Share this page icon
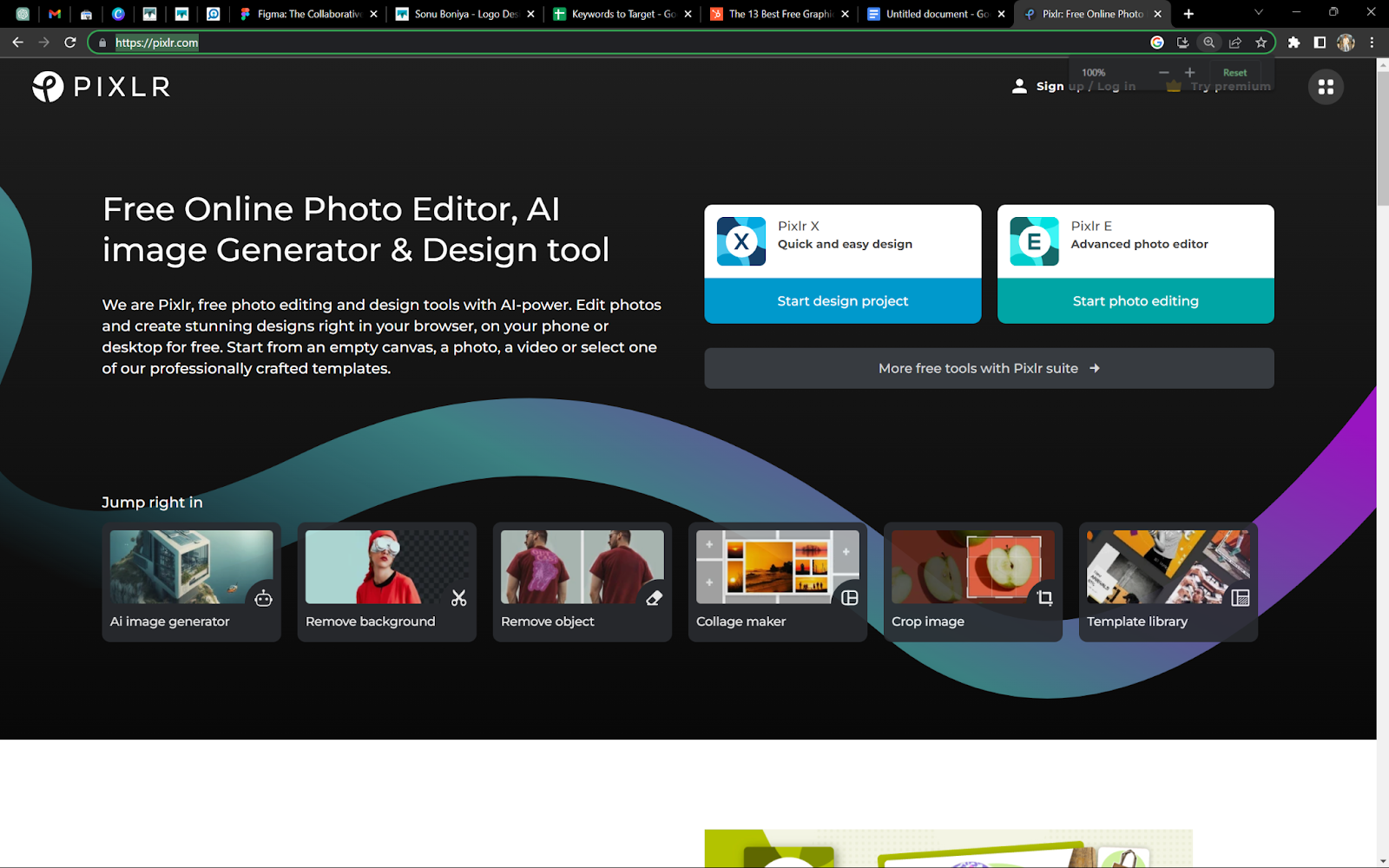This screenshot has width=1389, height=868. (1234, 43)
